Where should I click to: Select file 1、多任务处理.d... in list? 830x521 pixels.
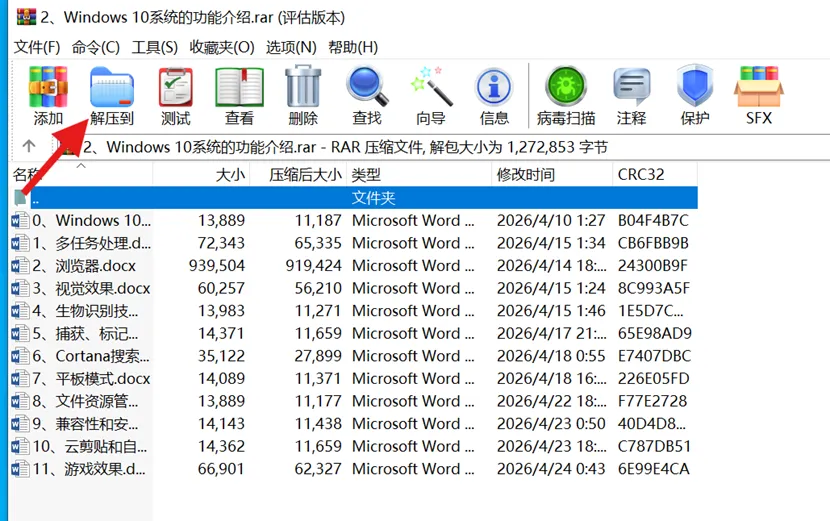click(354, 243)
